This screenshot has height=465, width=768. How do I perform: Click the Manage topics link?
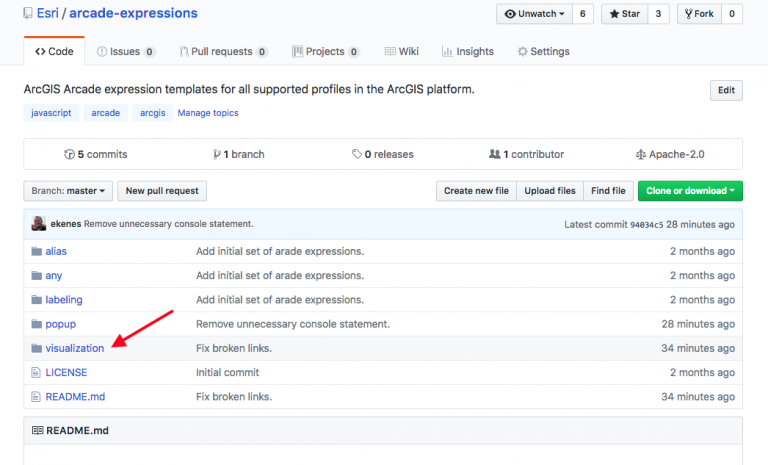(208, 113)
